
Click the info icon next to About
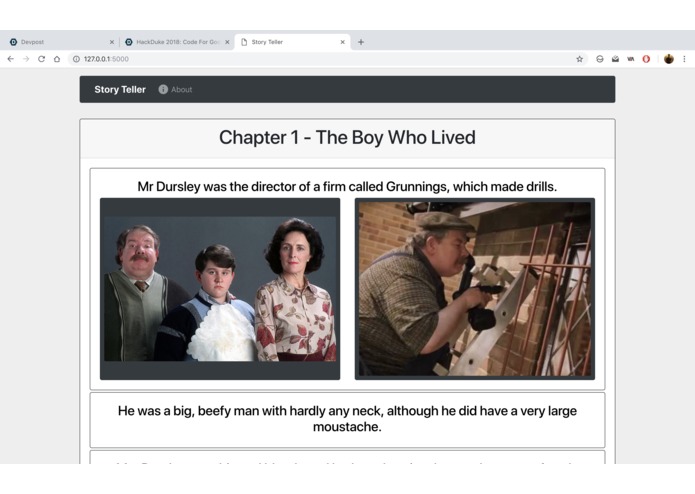click(163, 89)
